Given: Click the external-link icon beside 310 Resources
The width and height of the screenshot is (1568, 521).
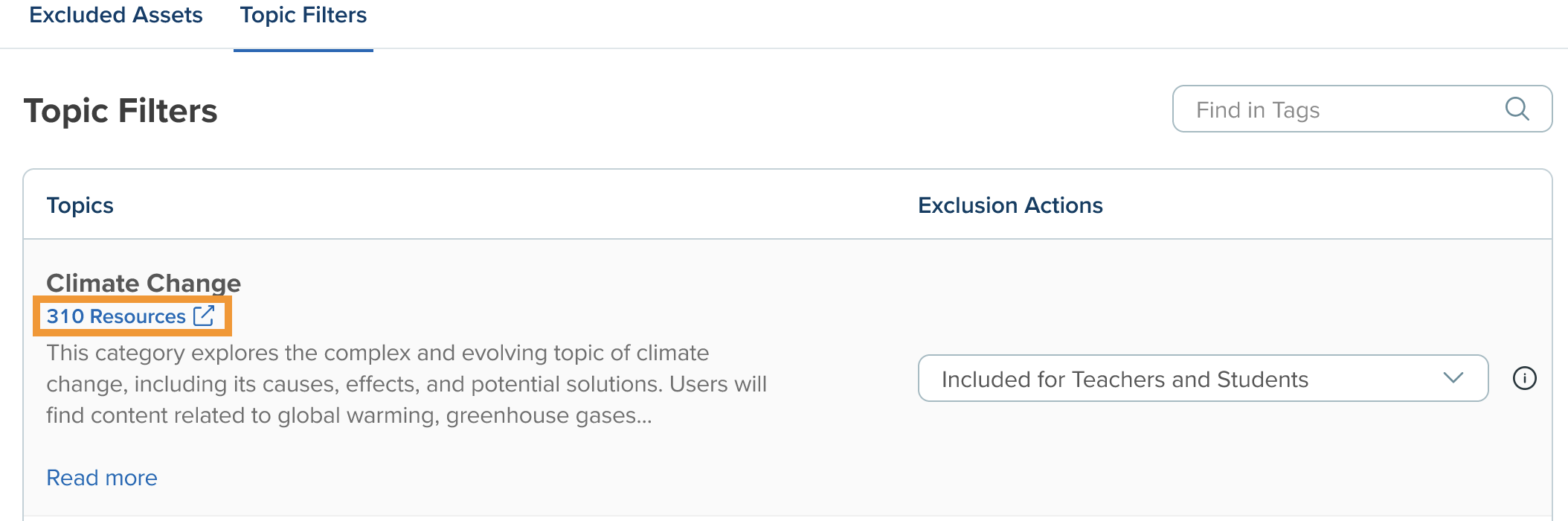Looking at the screenshot, I should [204, 316].
